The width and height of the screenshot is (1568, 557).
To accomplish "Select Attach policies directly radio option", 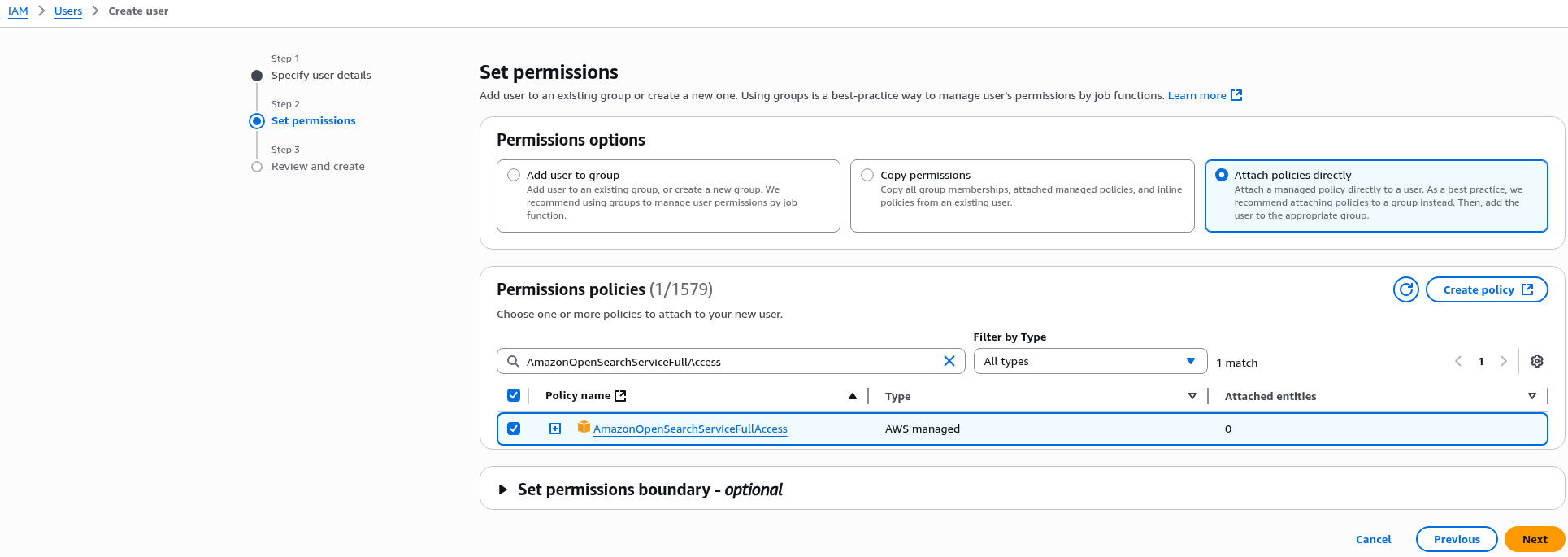I will [x=1222, y=175].
